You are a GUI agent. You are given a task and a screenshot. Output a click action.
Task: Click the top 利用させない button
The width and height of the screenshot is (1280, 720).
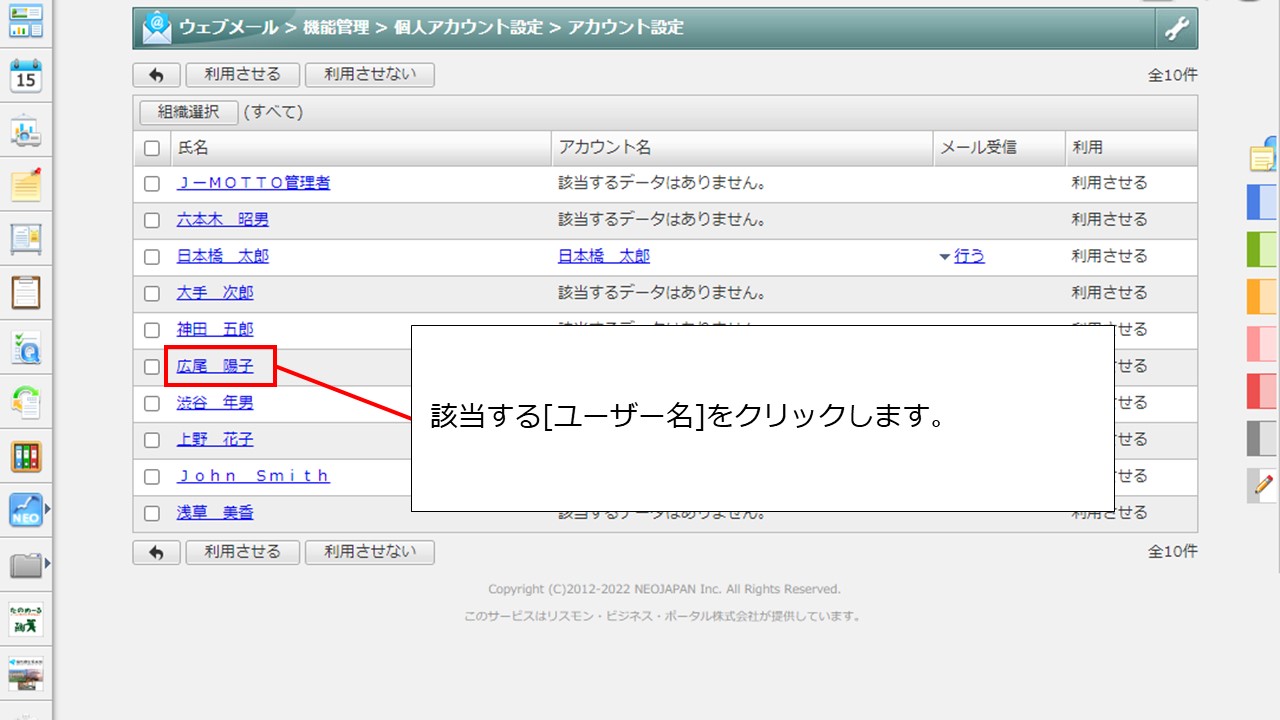[x=369, y=75]
